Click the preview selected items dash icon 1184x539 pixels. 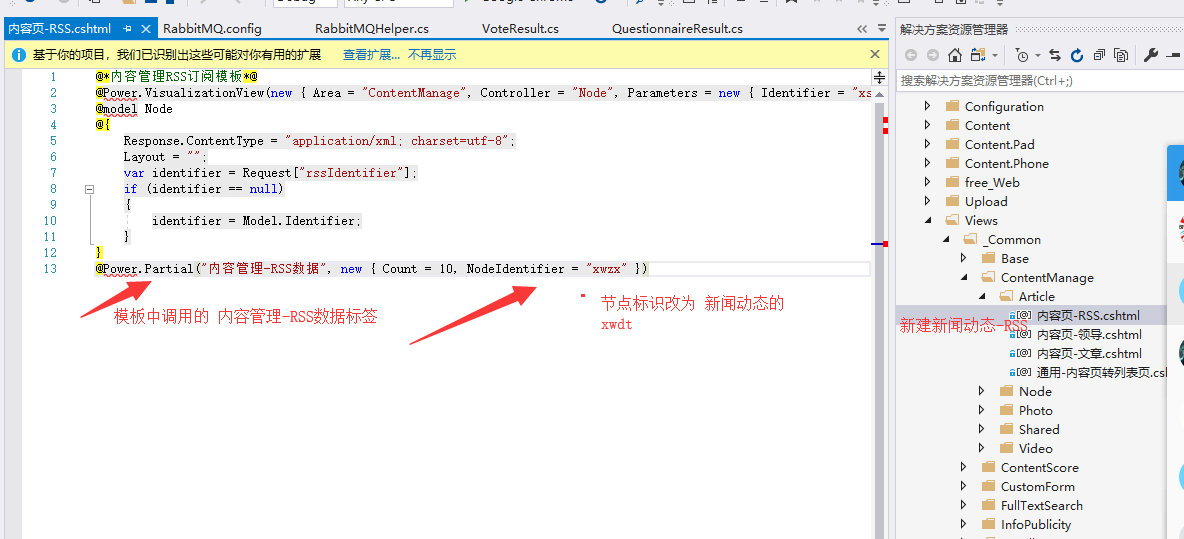click(x=1173, y=55)
